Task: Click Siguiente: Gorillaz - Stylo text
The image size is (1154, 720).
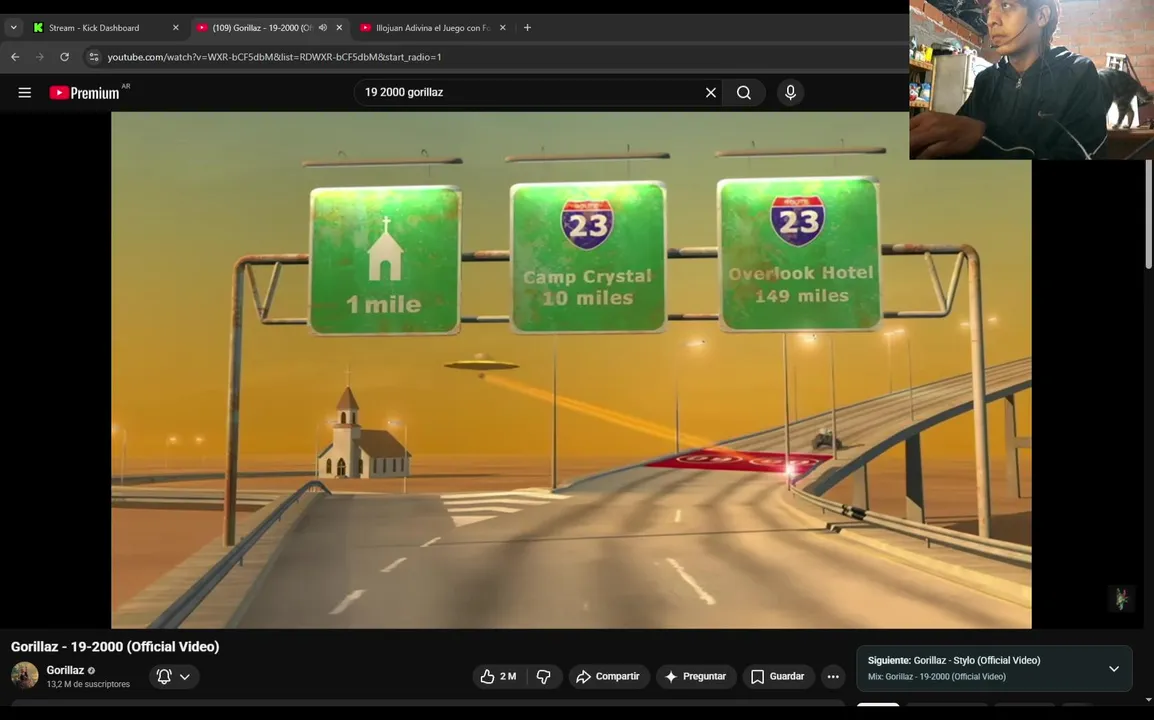Action: click(x=954, y=660)
